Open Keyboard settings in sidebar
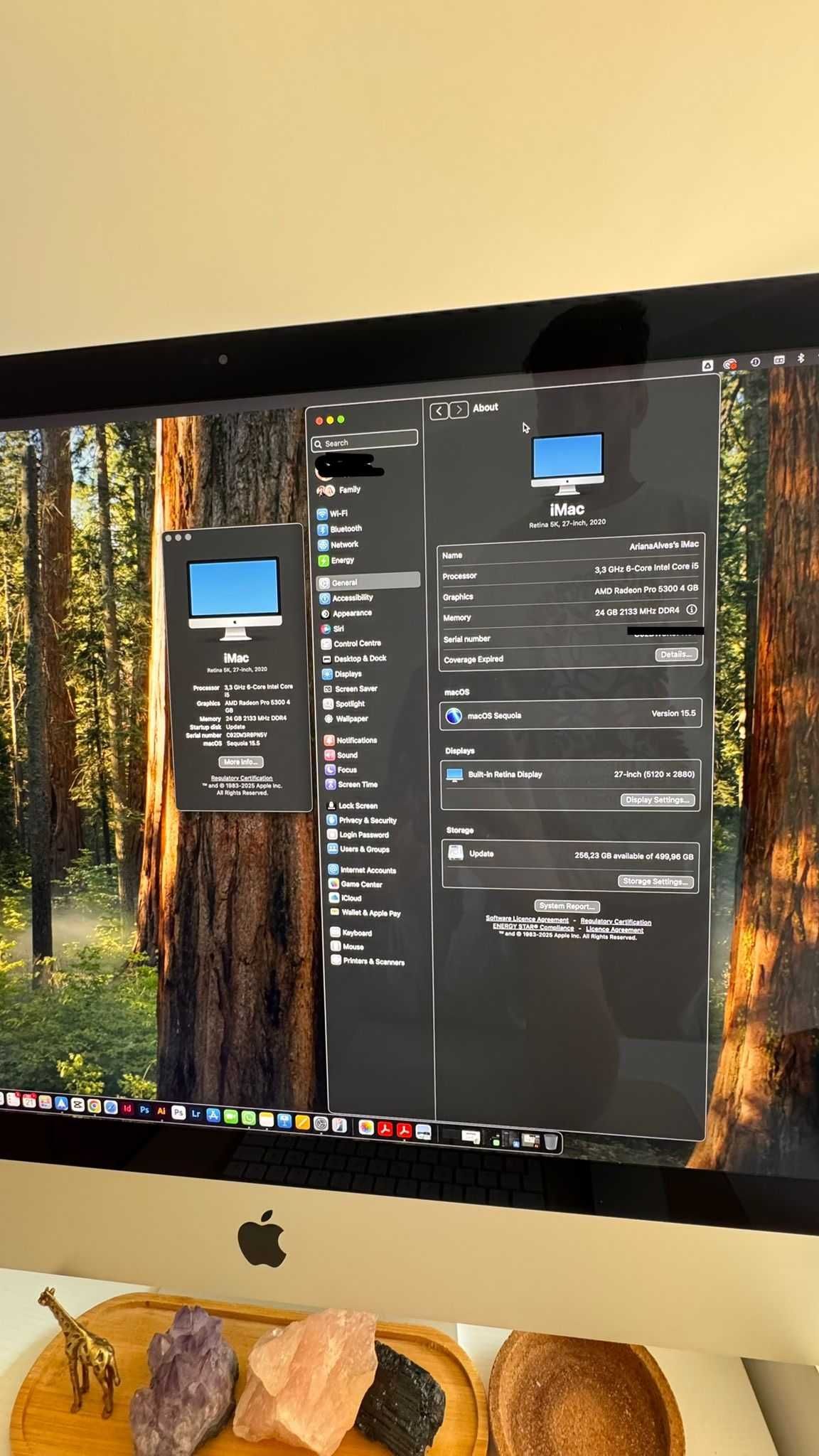Viewport: 819px width, 1456px height. pos(351,933)
